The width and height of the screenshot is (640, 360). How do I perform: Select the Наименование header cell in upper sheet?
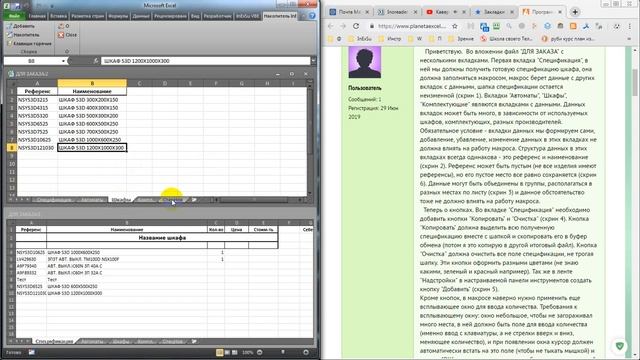[x=92, y=91]
